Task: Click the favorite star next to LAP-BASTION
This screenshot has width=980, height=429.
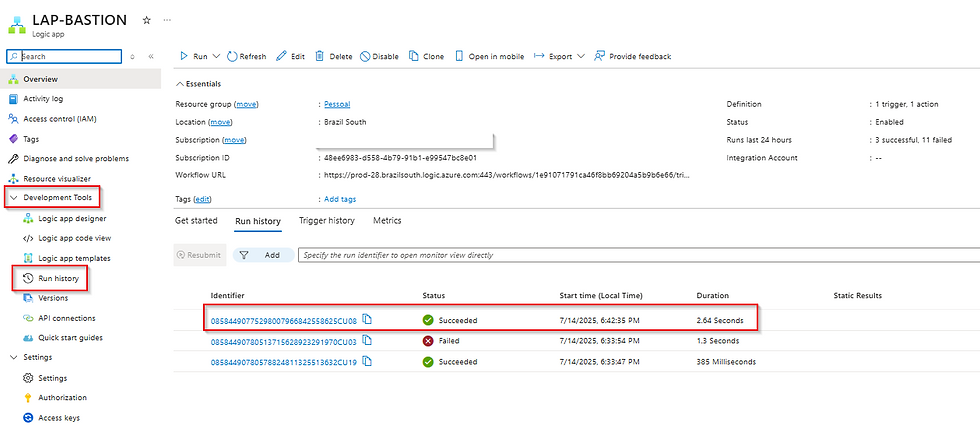Action: point(146,20)
